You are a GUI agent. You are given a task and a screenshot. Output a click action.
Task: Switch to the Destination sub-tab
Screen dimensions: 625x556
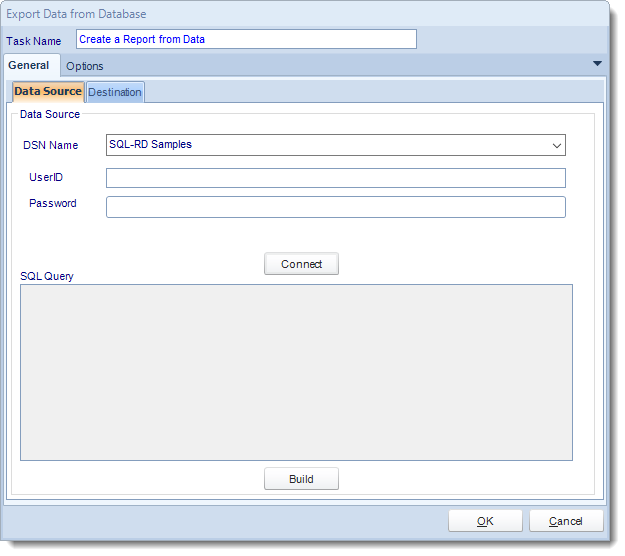[x=115, y=92]
